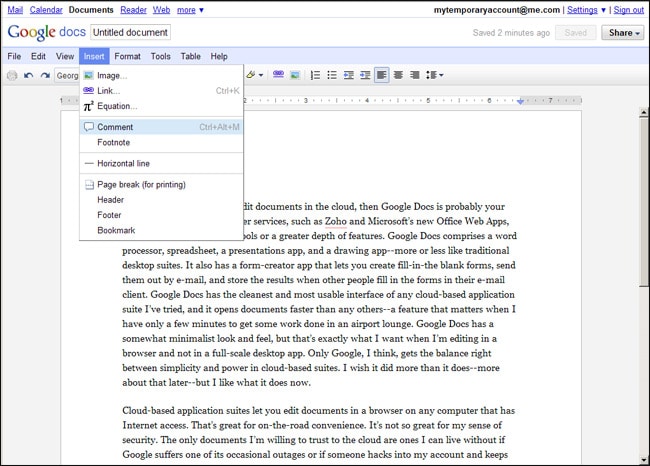650x466 pixels.
Task: Toggle right alignment
Action: (415, 75)
